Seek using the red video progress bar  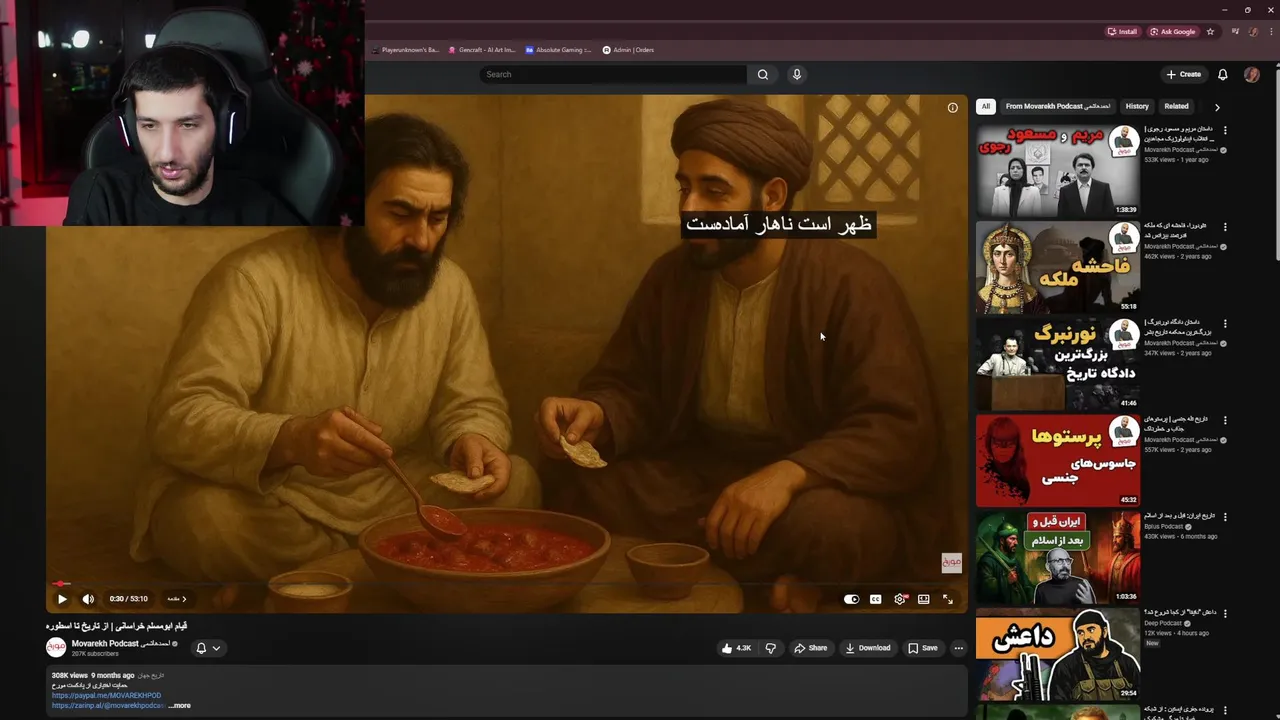click(x=506, y=584)
